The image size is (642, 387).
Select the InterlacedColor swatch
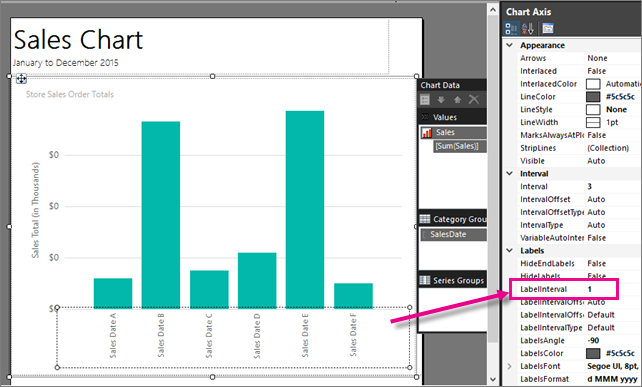point(593,84)
